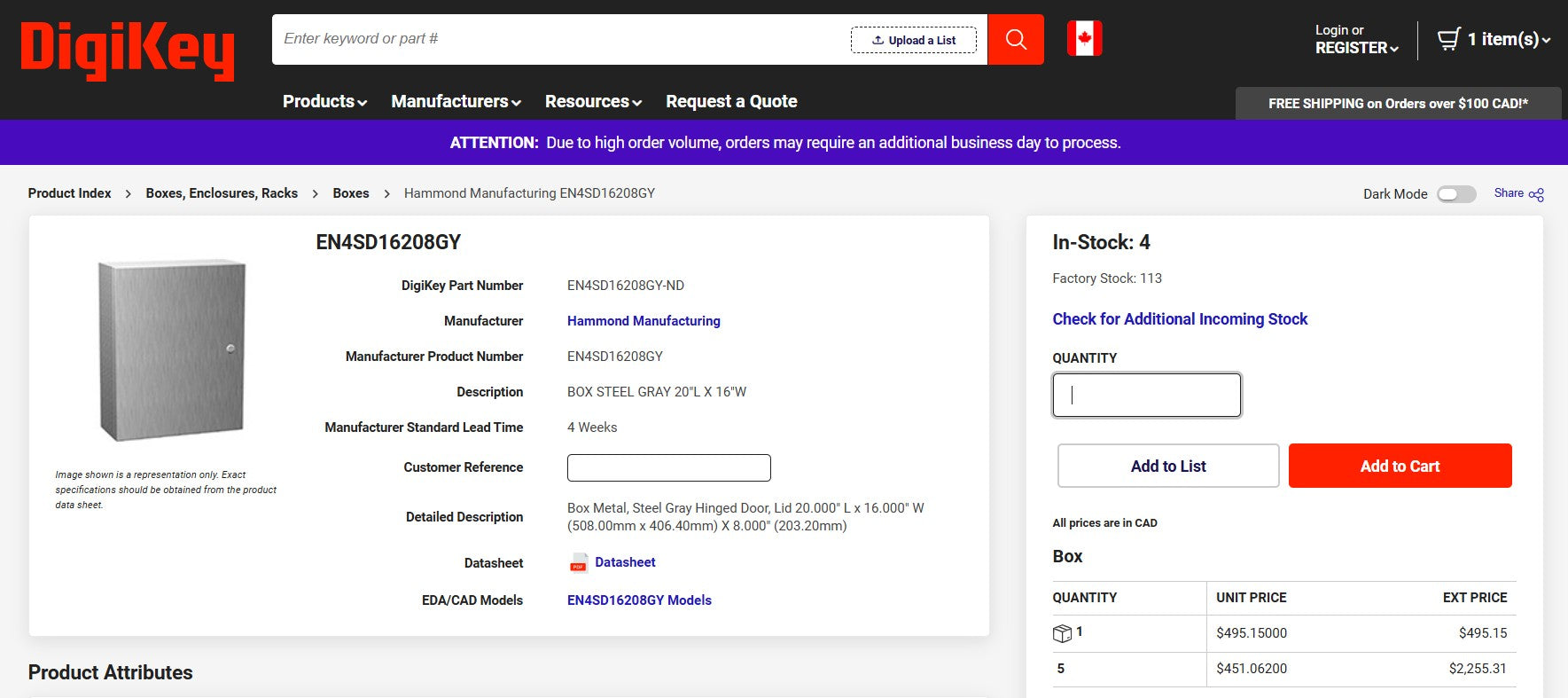Click the Upload a List button
The width and height of the screenshot is (1568, 698).
[914, 40]
